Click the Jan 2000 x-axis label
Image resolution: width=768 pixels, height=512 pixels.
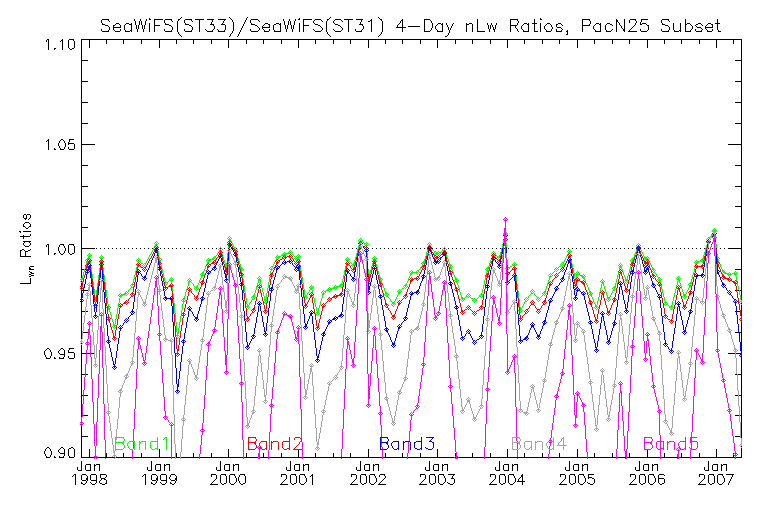tap(228, 473)
